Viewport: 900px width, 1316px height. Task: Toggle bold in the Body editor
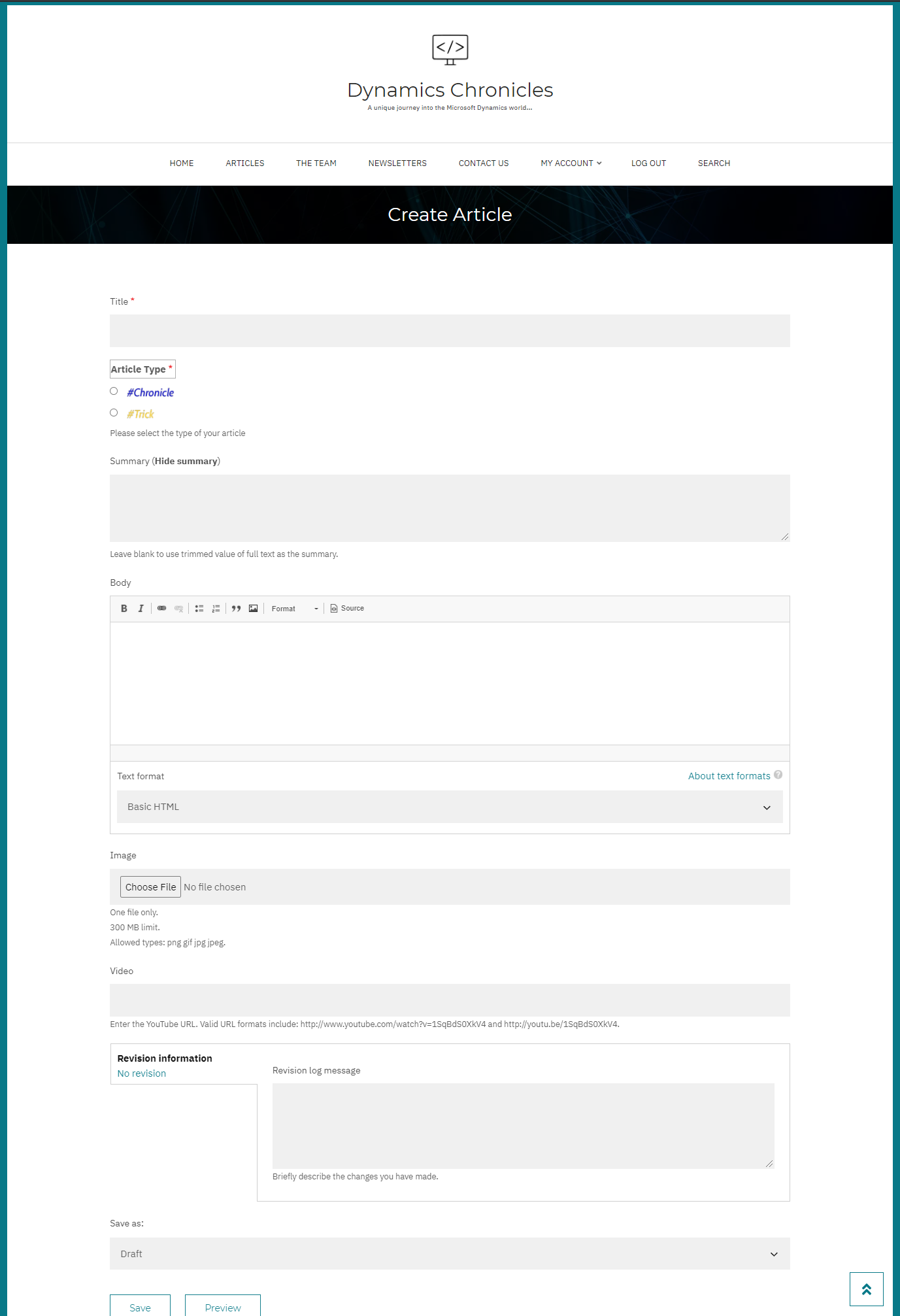124,609
